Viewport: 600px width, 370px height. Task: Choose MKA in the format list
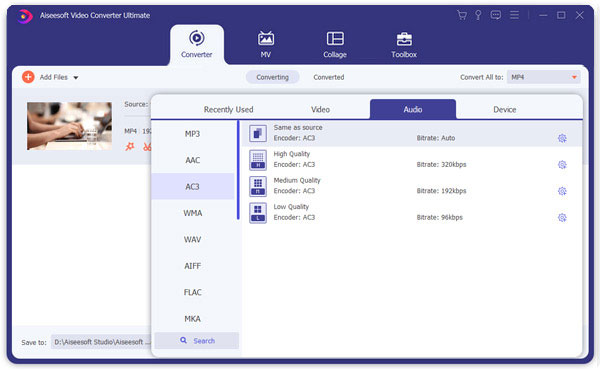192,318
